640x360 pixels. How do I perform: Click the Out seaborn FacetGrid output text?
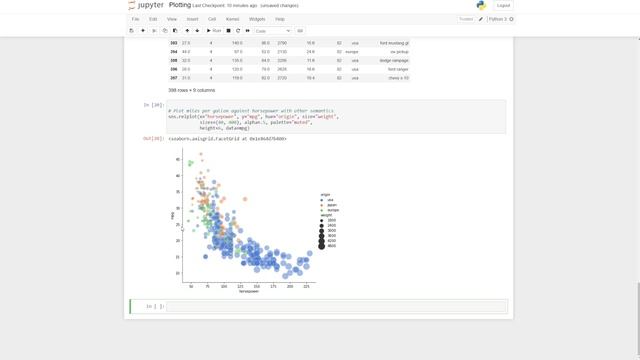(227, 139)
